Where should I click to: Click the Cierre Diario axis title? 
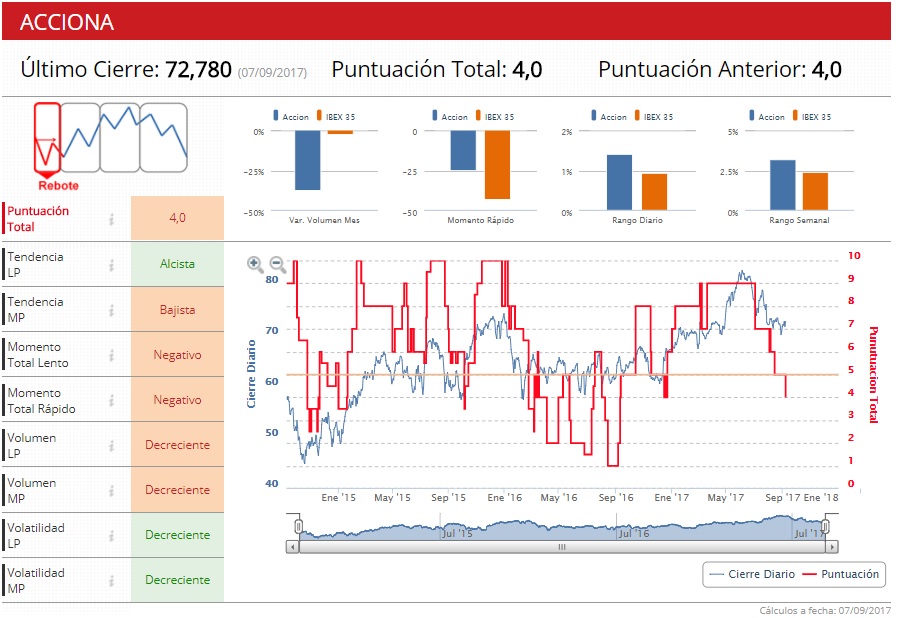[251, 374]
